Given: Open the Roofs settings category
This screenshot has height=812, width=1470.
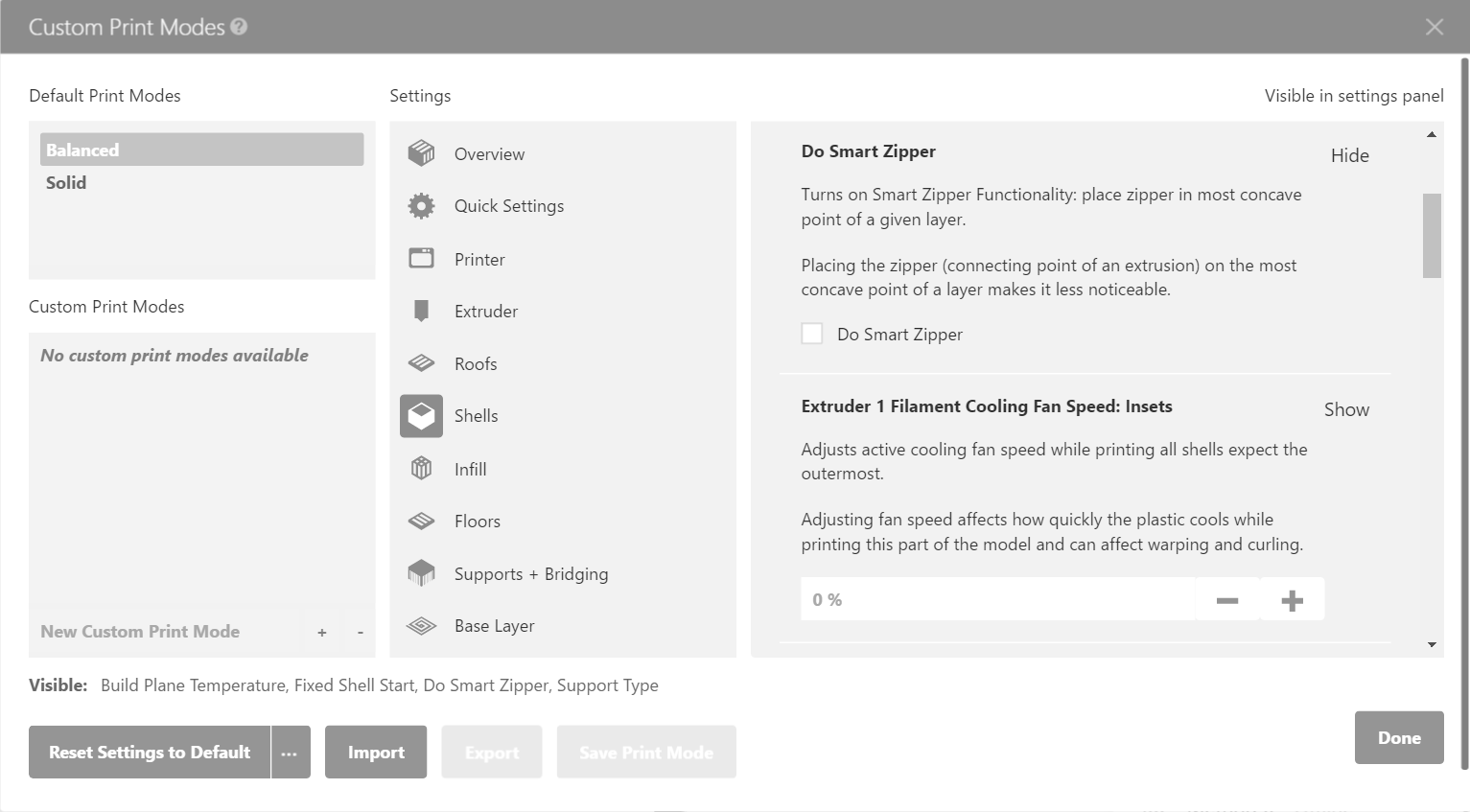Looking at the screenshot, I should (476, 364).
